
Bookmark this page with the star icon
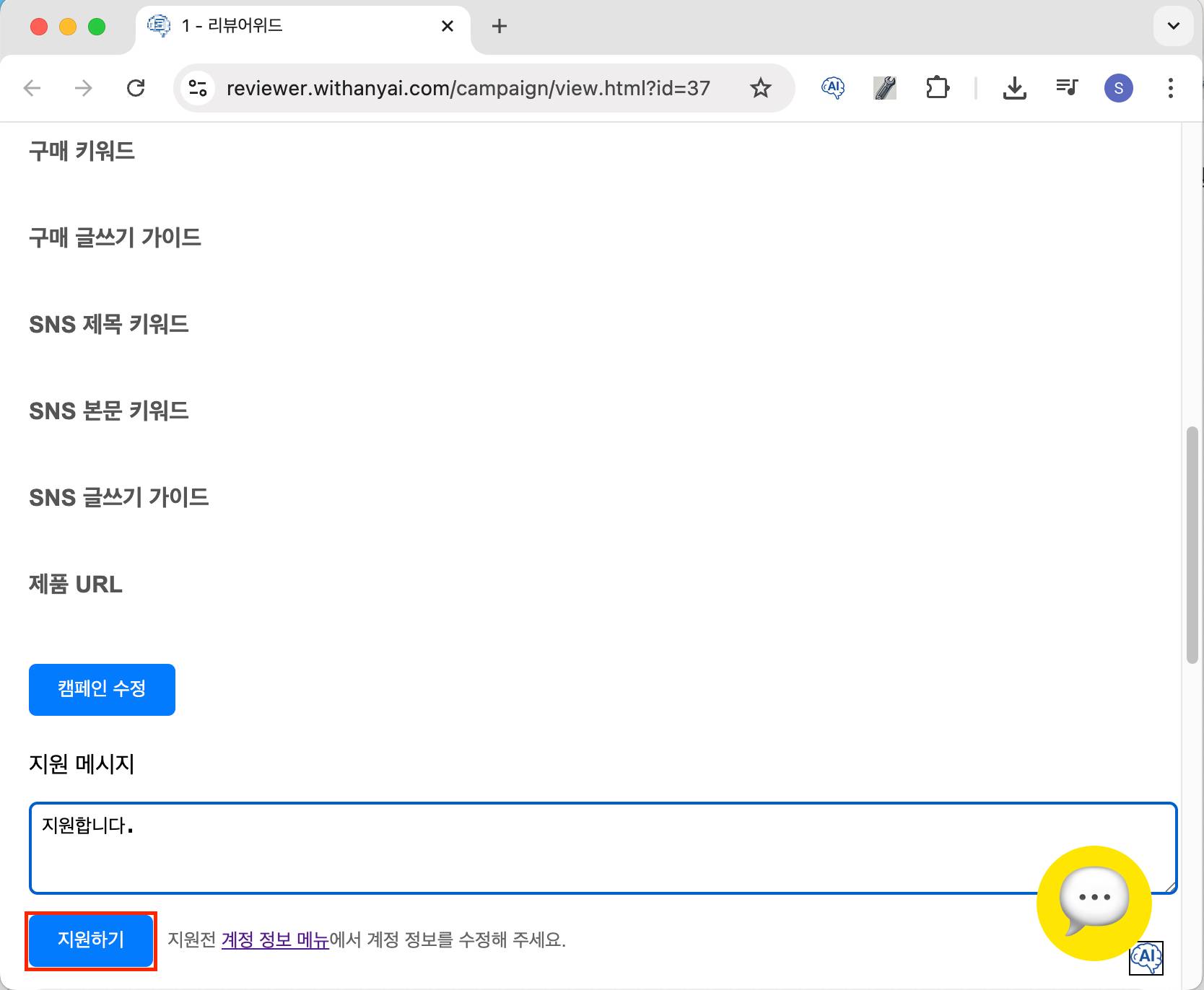click(x=760, y=88)
